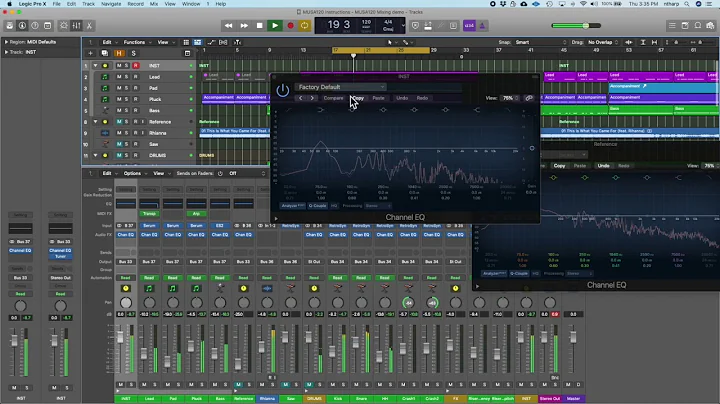Open Editors scissors icon
This screenshot has height=404, width=720.
(x=90, y=26)
